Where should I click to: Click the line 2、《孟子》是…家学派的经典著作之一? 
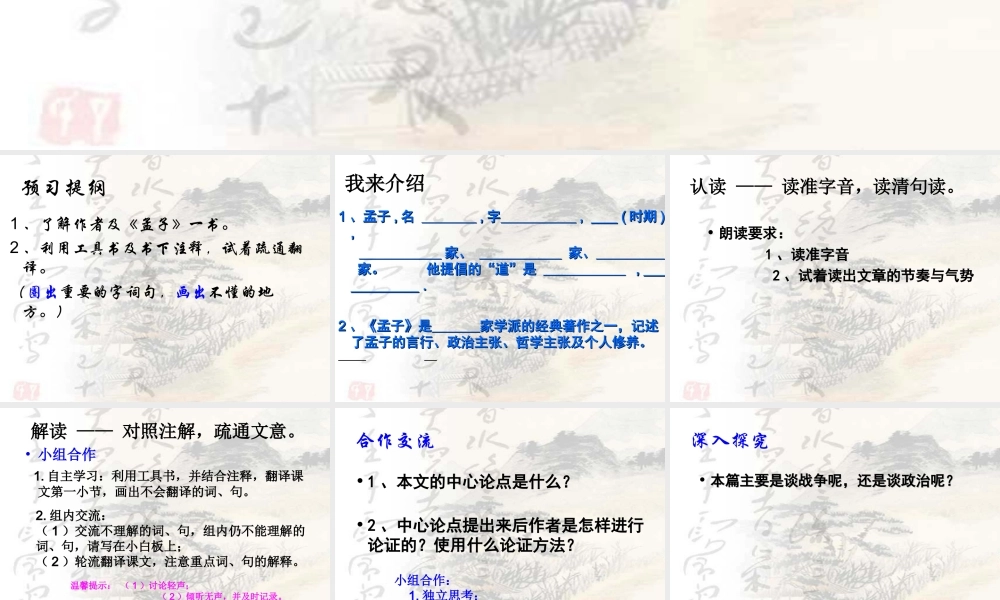(x=498, y=326)
